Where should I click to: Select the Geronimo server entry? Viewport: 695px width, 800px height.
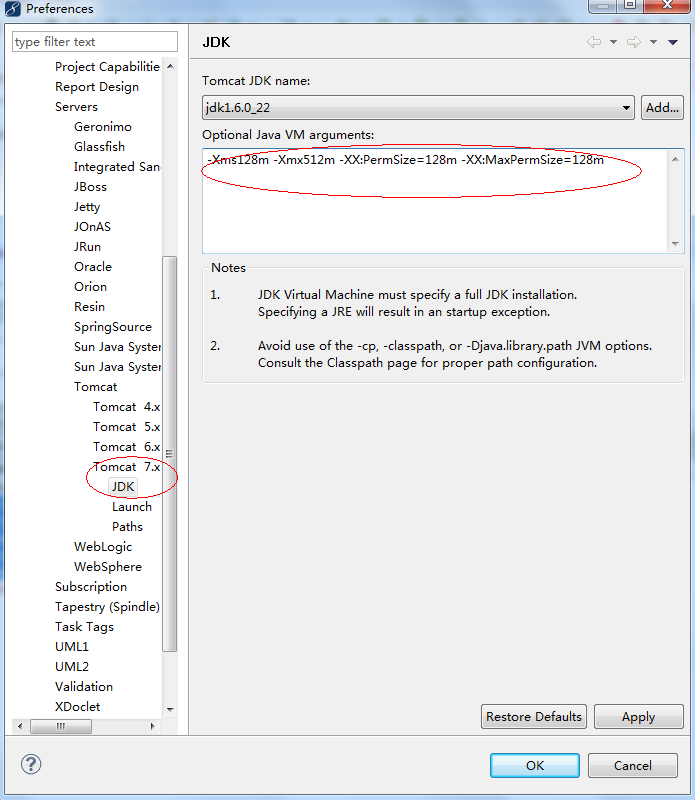coord(103,127)
